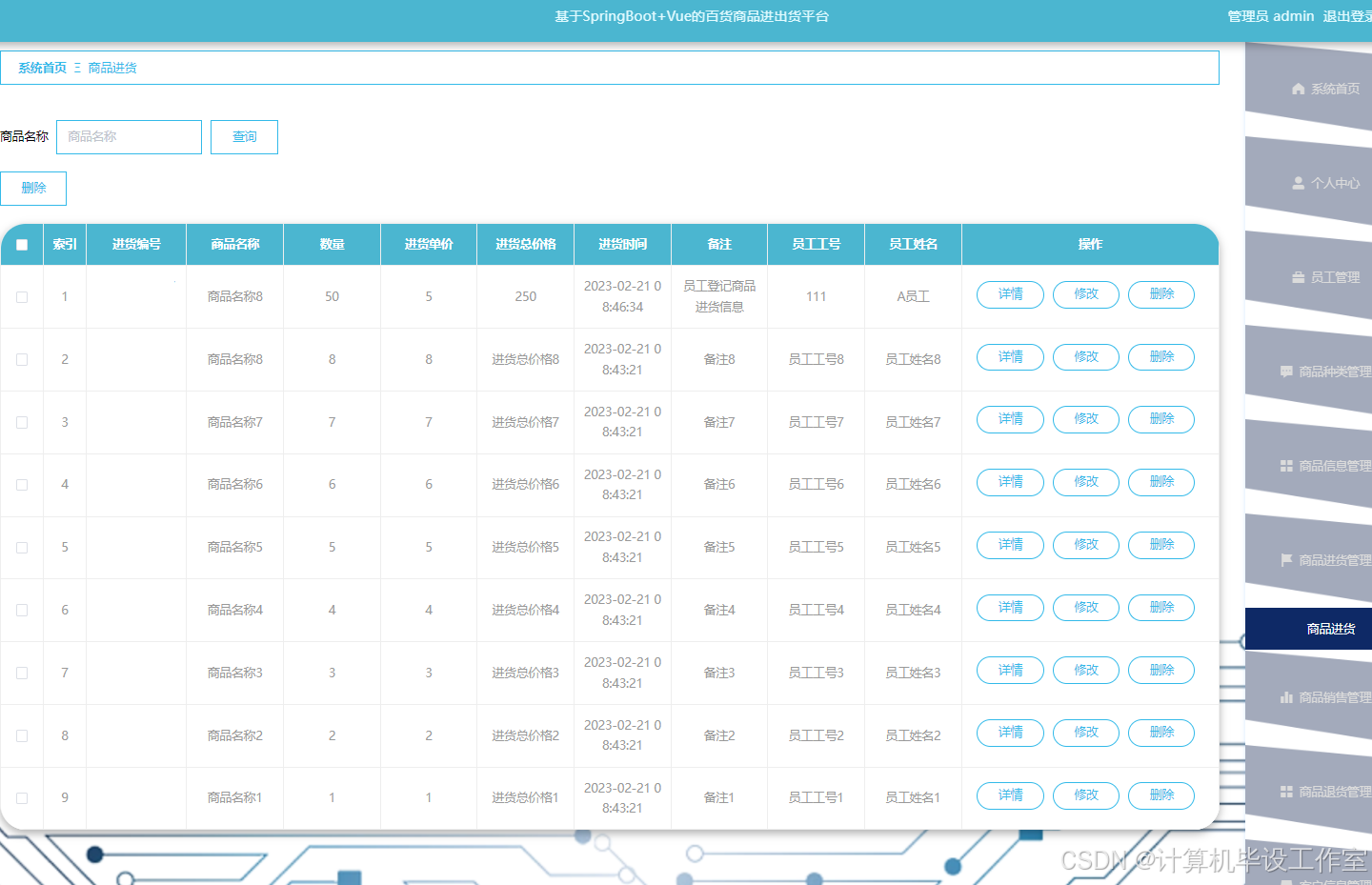1372x885 pixels.
Task: Click 删除 for the A员工 row
Action: [1161, 294]
